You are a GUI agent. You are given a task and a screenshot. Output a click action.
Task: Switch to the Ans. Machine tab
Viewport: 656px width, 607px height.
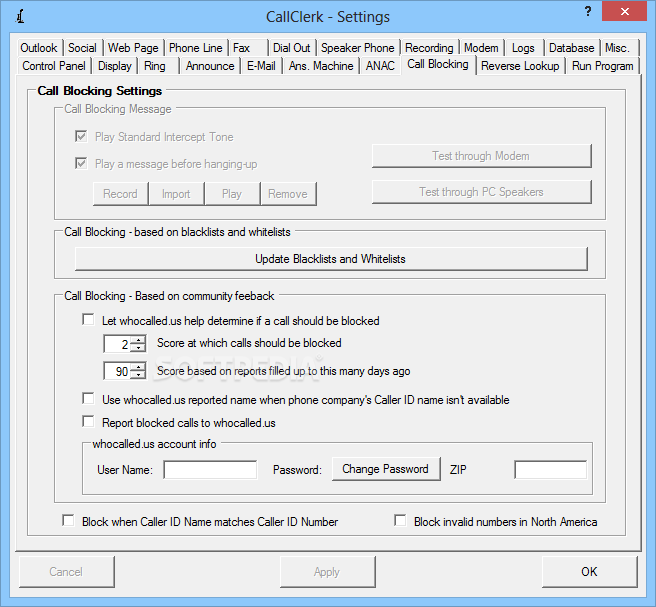tap(321, 66)
